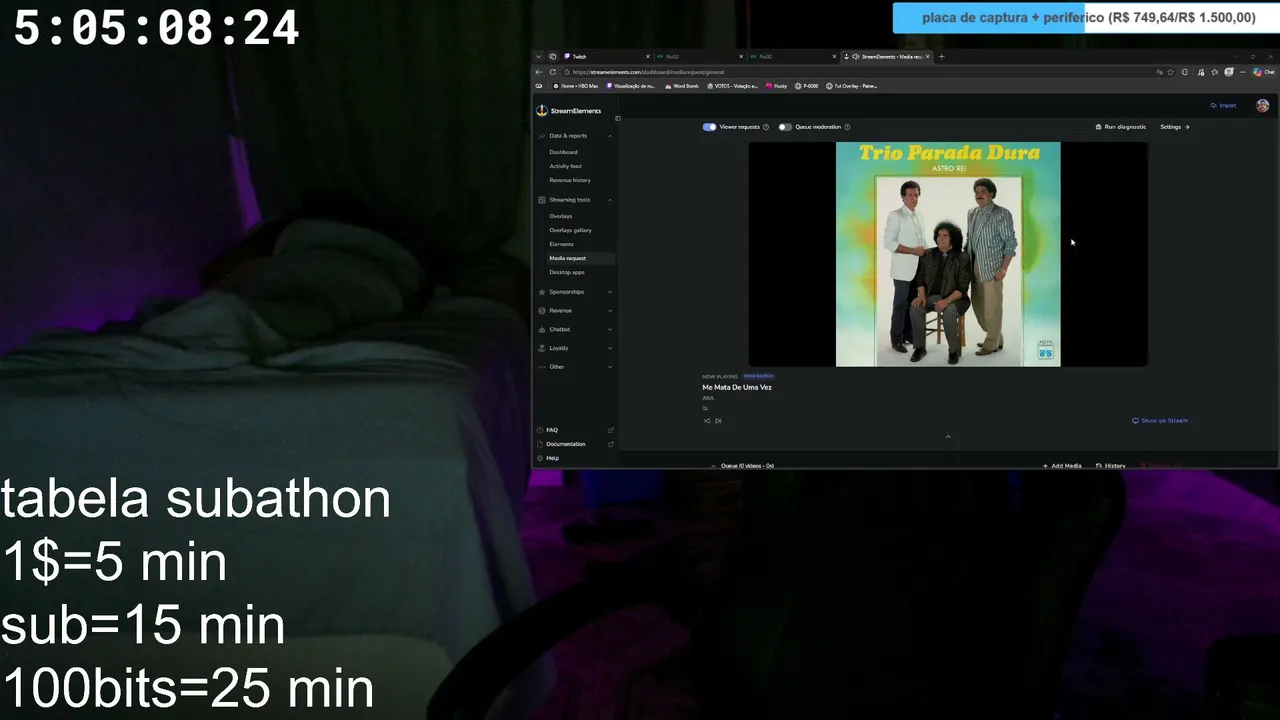Screen dimensions: 1280x720
Task: Open the FAQ link
Action: [552, 430]
